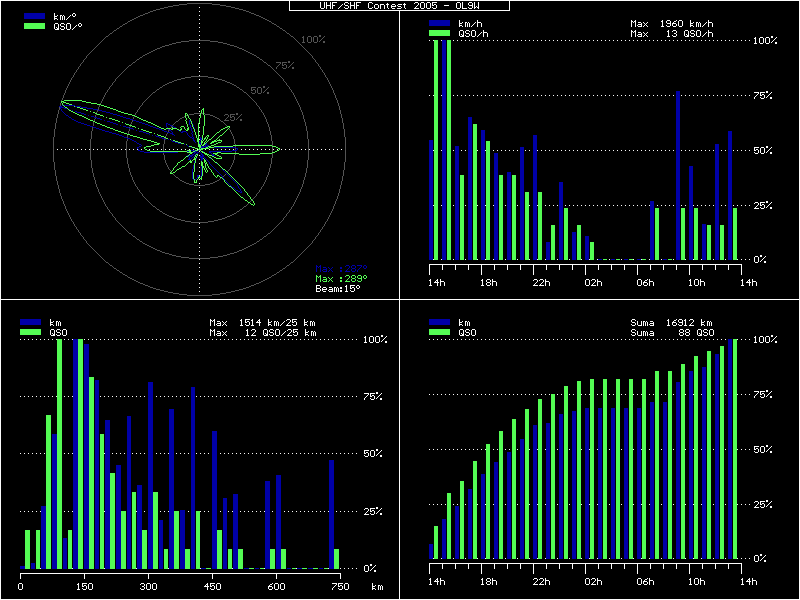Click the blue bar near 750 km in histogram
The height and width of the screenshot is (600, 800).
point(332,514)
